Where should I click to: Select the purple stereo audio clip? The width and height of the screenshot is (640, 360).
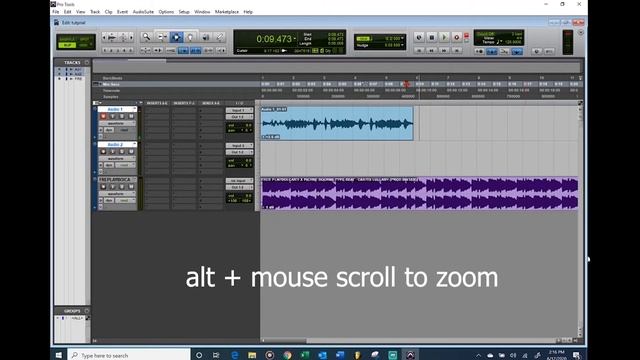(420, 193)
